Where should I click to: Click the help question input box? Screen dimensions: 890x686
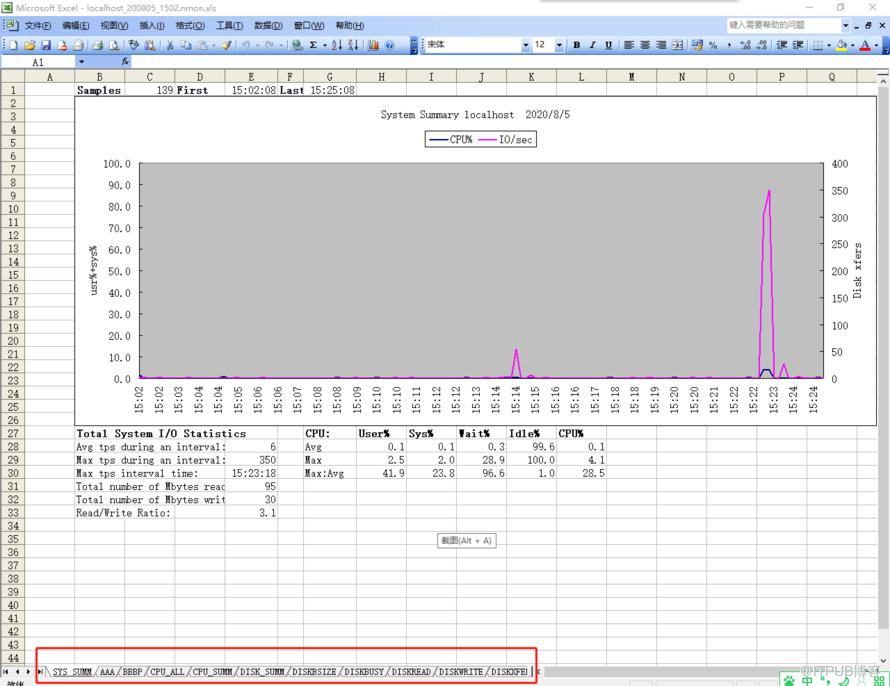coord(783,26)
